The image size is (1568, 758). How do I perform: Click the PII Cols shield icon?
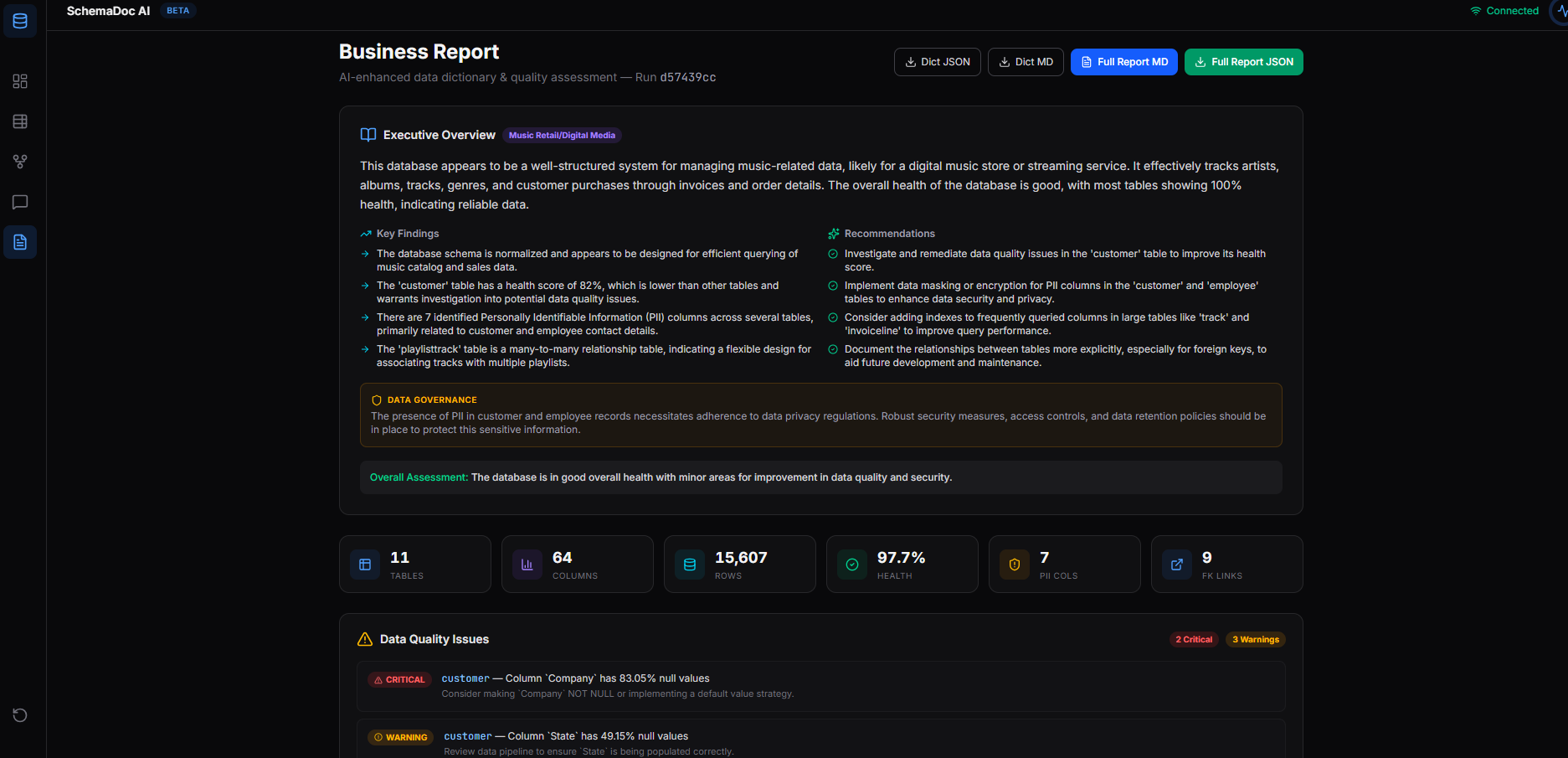coord(1015,565)
